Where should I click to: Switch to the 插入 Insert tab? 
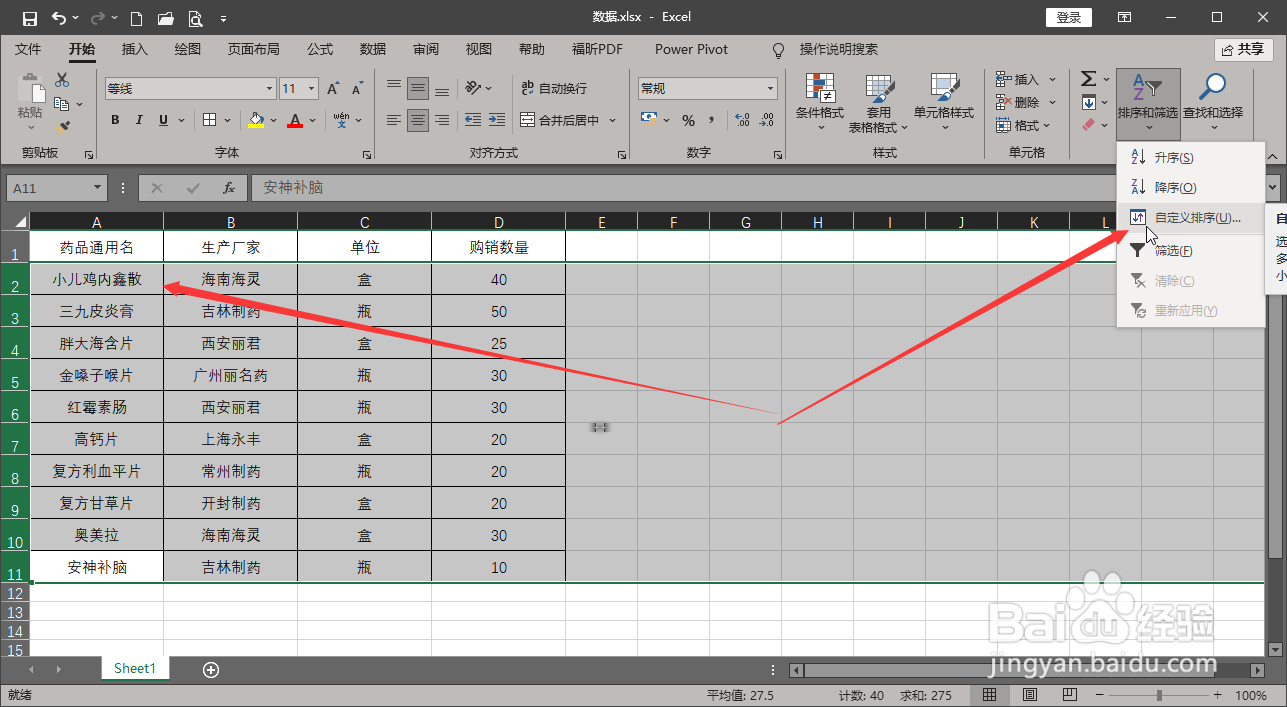pyautogui.click(x=134, y=49)
